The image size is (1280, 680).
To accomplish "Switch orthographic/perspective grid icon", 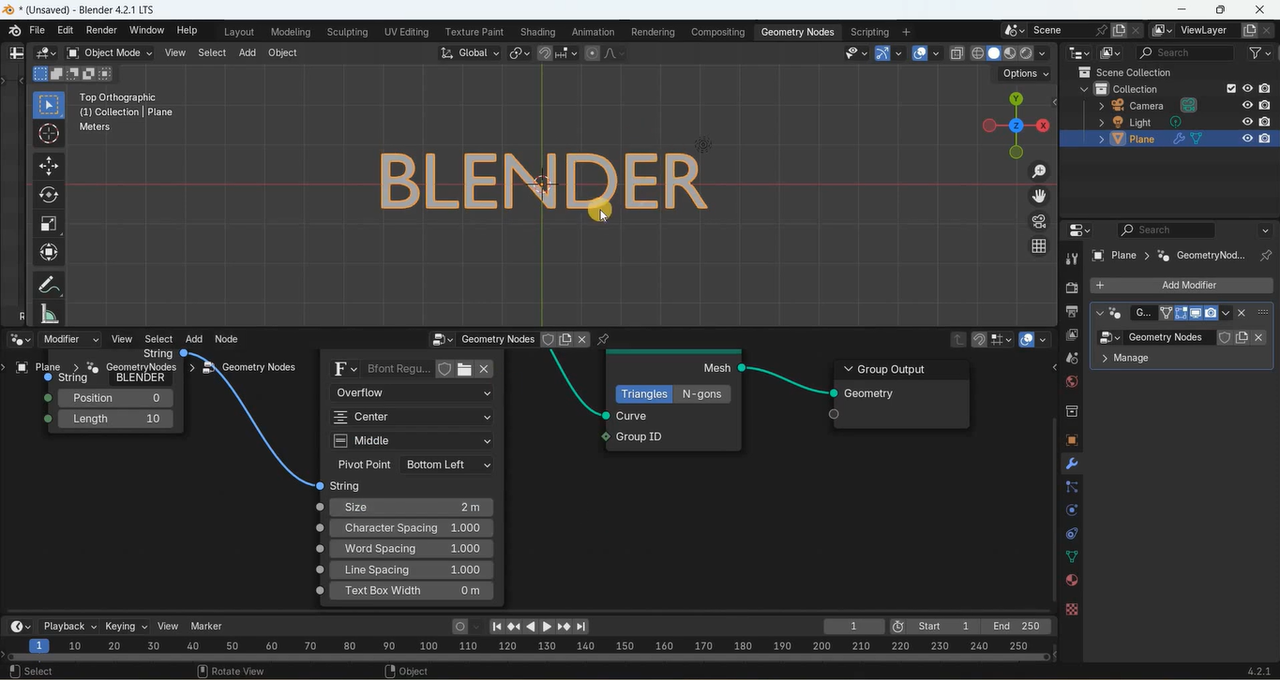I will point(1039,246).
